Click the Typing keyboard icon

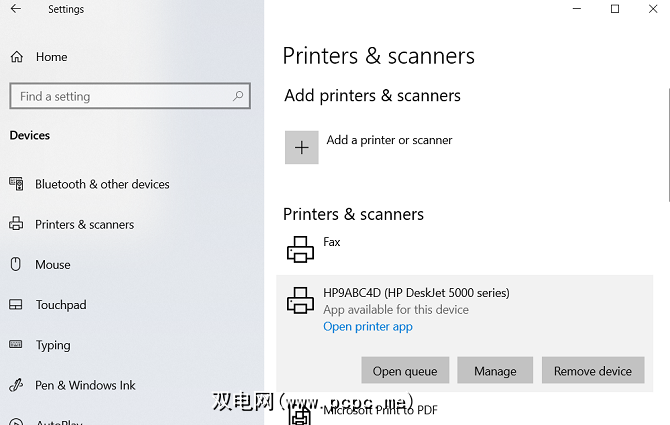[x=16, y=345]
